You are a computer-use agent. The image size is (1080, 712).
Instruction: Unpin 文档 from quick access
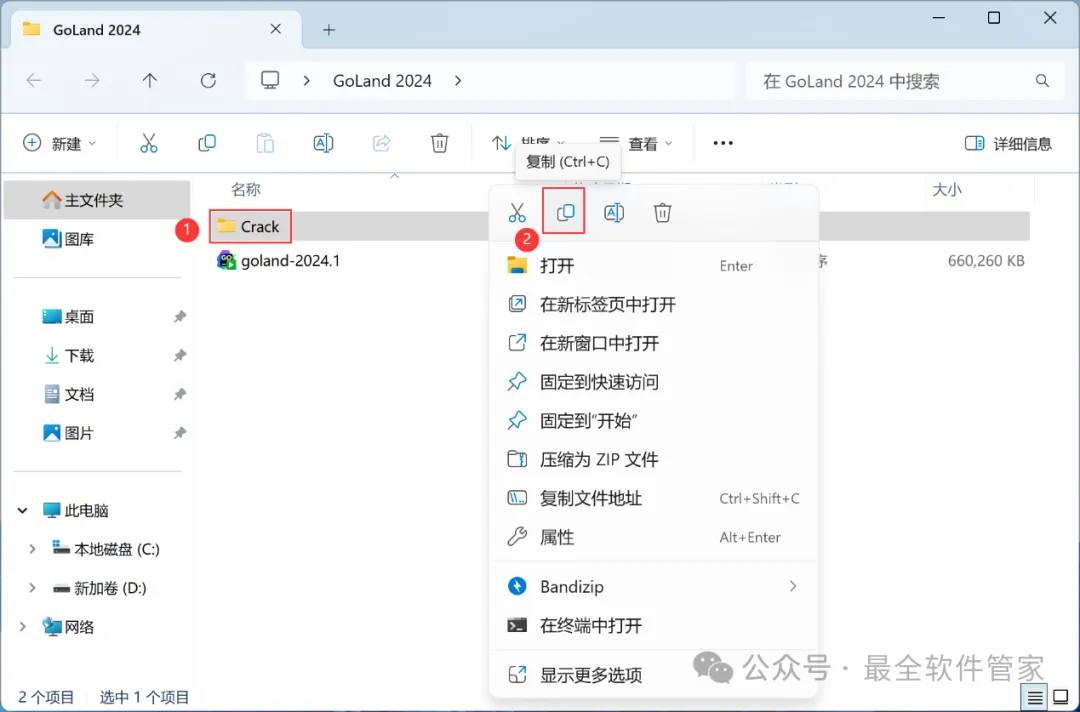tap(179, 395)
